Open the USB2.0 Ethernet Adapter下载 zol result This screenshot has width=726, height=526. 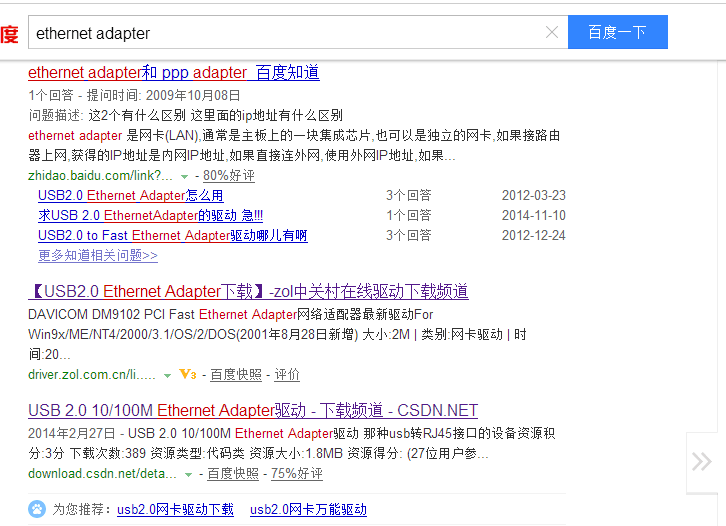(248, 292)
